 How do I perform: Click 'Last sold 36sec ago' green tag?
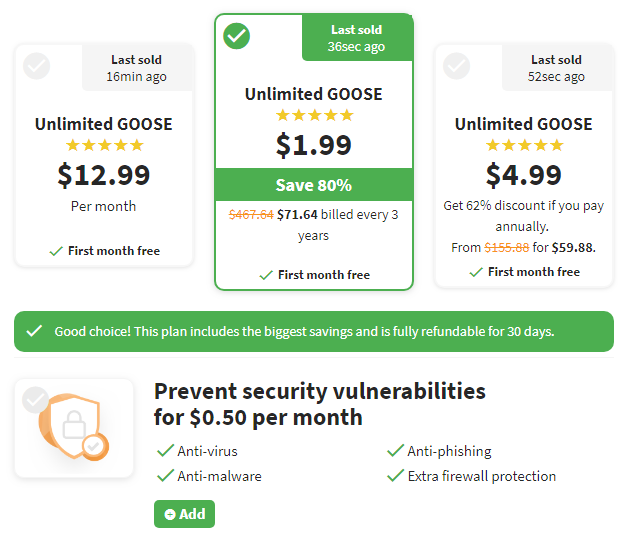(357, 38)
